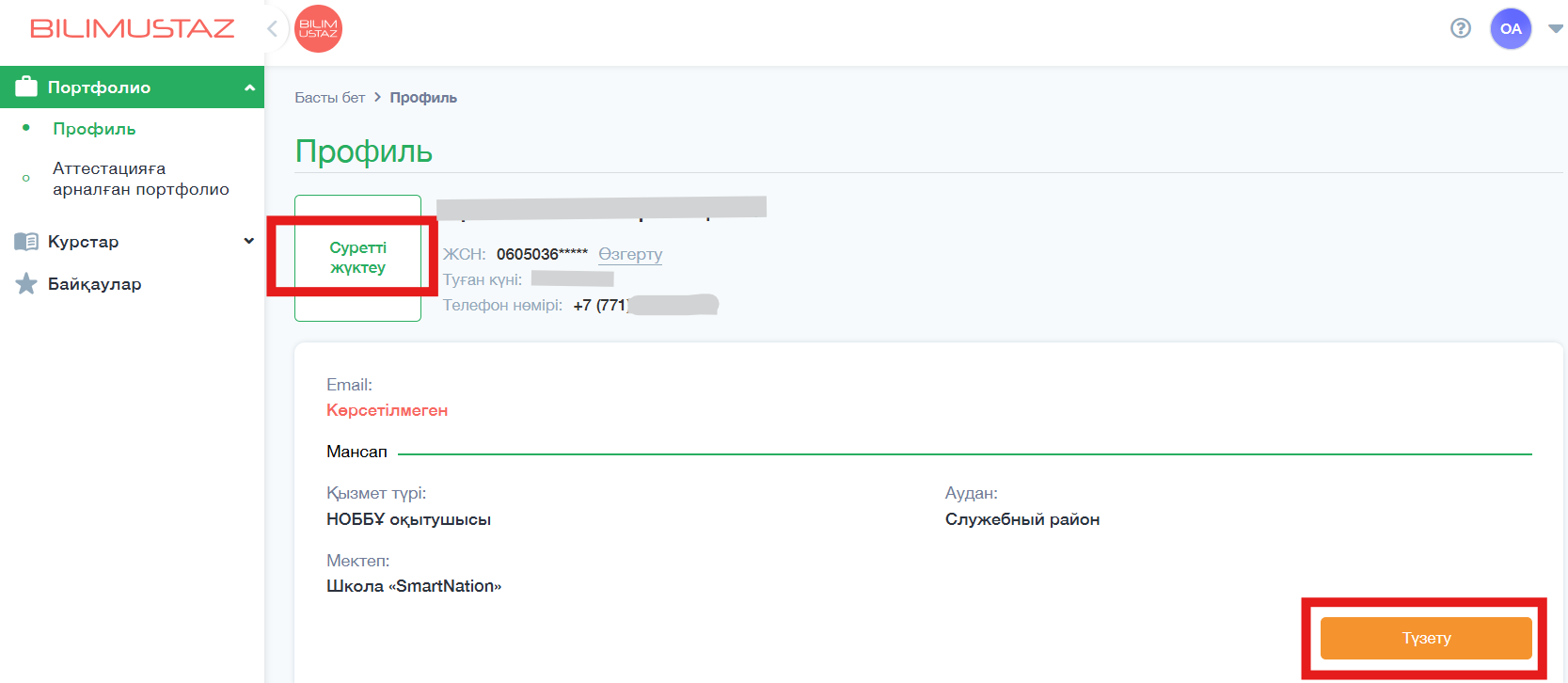Open the account dropdown arrow

click(x=1556, y=29)
